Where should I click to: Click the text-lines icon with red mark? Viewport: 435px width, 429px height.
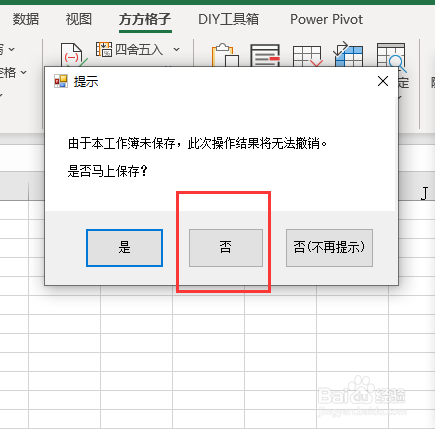click(x=265, y=55)
